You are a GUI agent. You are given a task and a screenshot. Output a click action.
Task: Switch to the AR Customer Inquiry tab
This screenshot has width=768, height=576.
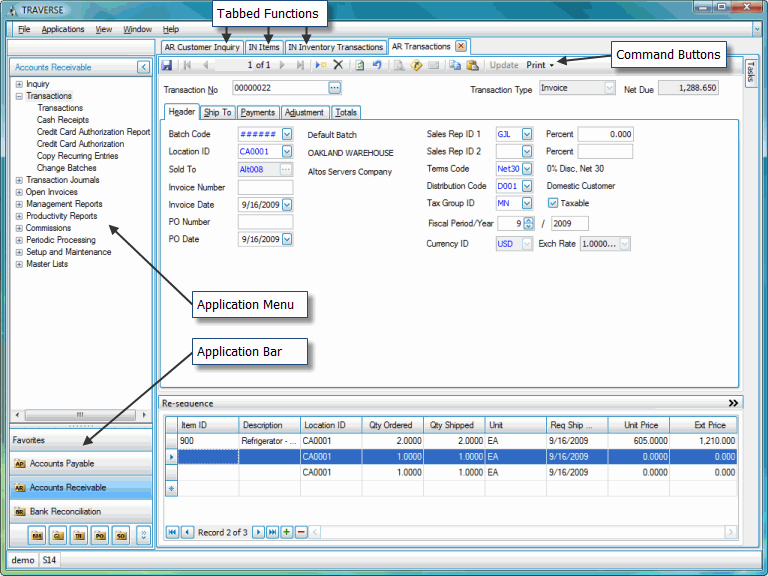click(202, 47)
